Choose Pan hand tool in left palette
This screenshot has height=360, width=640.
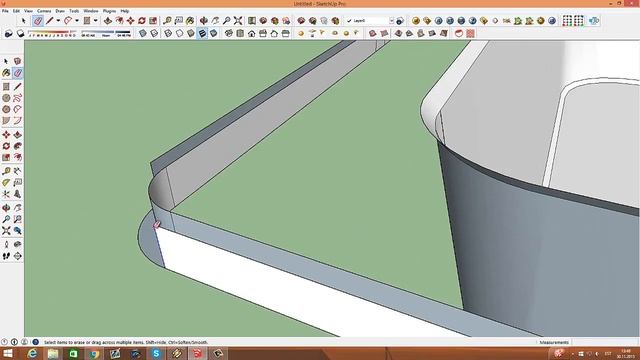click(x=18, y=208)
